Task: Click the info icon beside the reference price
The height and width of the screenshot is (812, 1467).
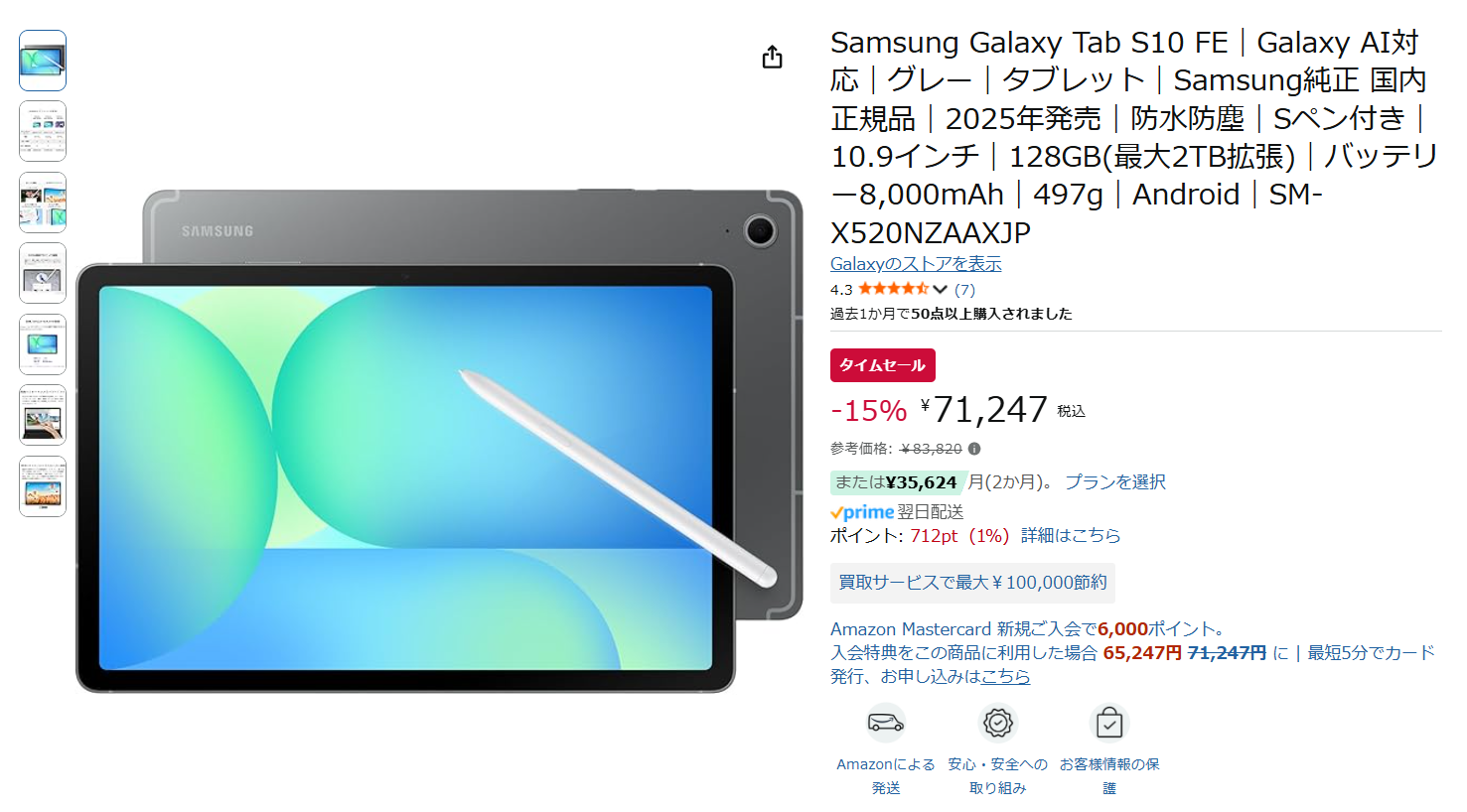Action: click(974, 449)
